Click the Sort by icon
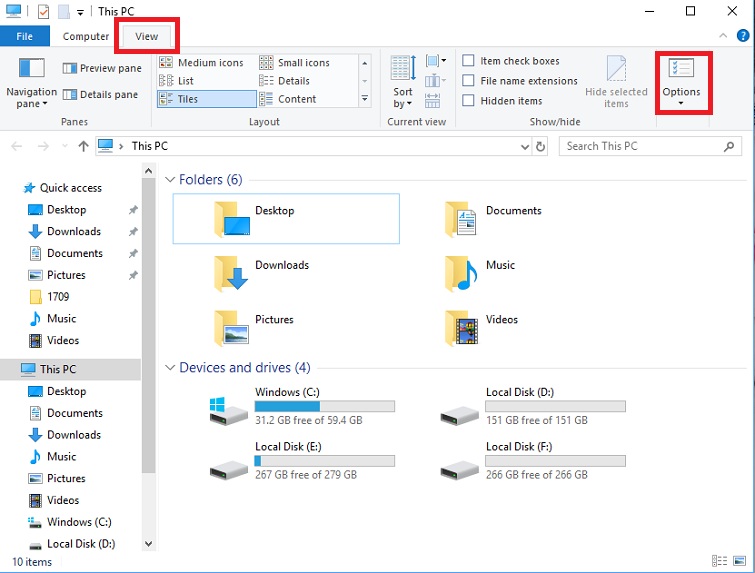Screen dimensions: 755x573 coord(403,70)
